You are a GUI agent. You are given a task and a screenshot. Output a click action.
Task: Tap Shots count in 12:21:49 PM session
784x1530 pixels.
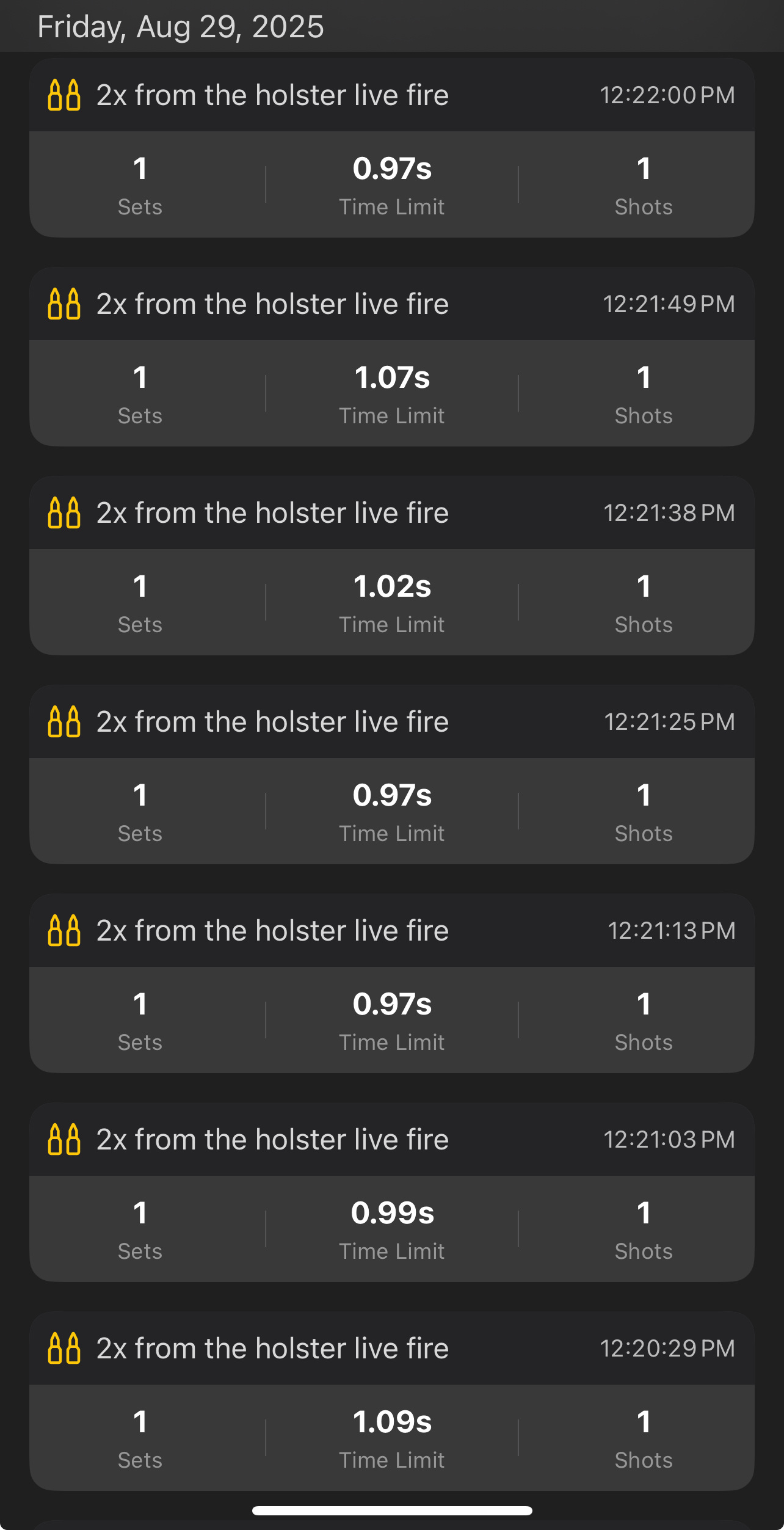[644, 393]
